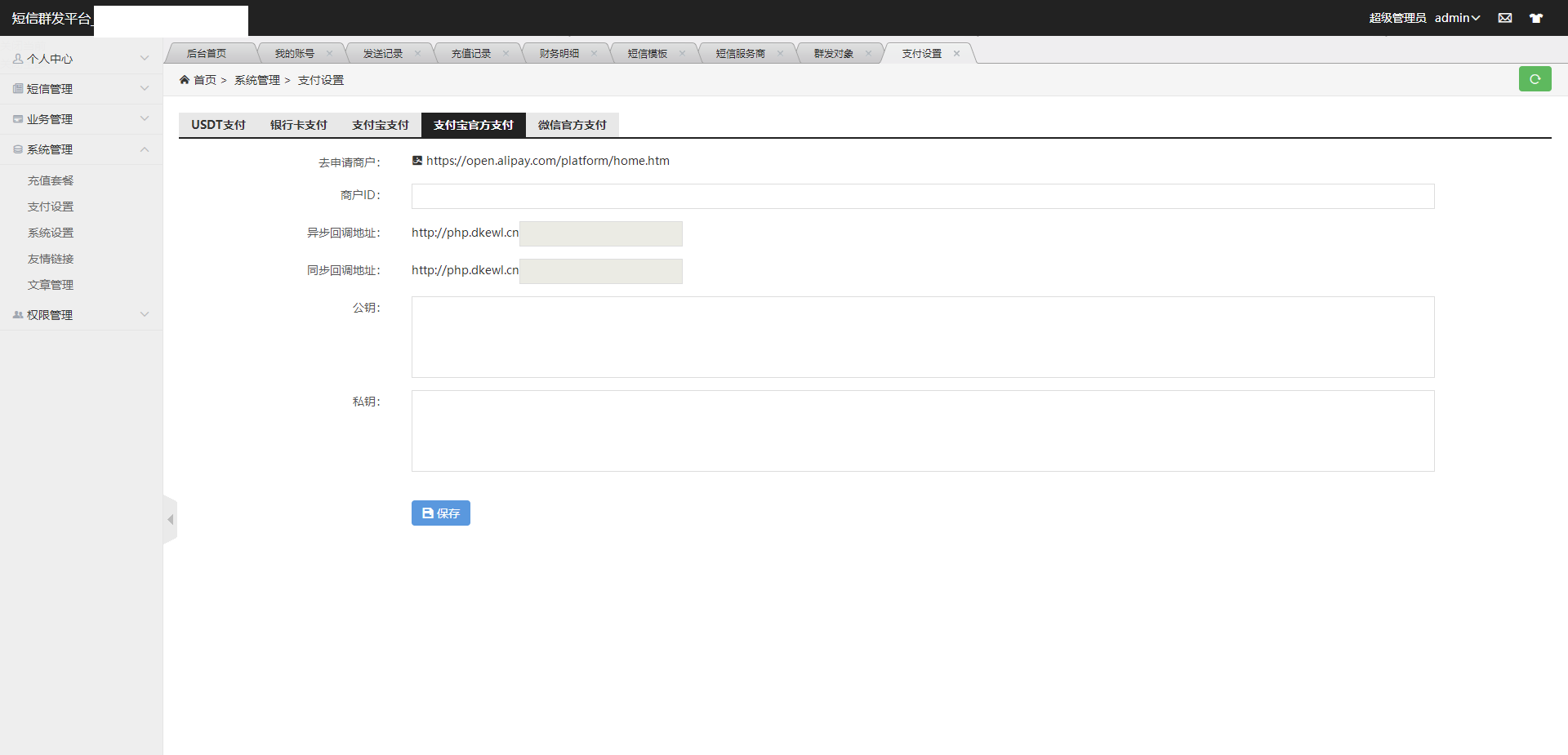Image resolution: width=1568 pixels, height=755 pixels.
Task: Select the 银行卡支付 tab
Action: (x=299, y=125)
